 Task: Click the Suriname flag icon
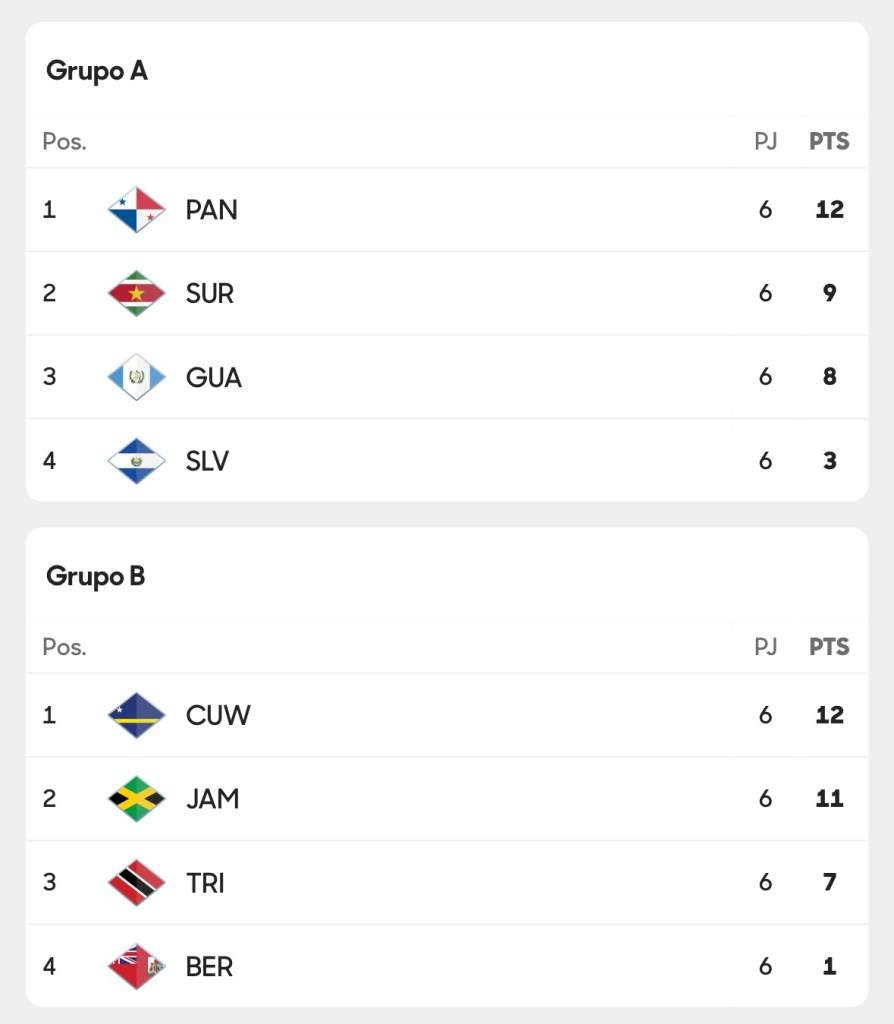click(x=136, y=293)
